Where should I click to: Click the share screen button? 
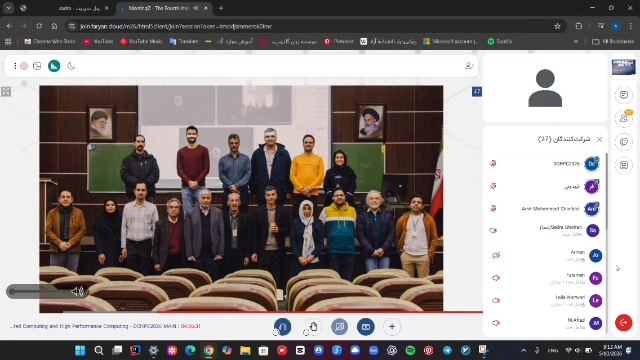366,327
